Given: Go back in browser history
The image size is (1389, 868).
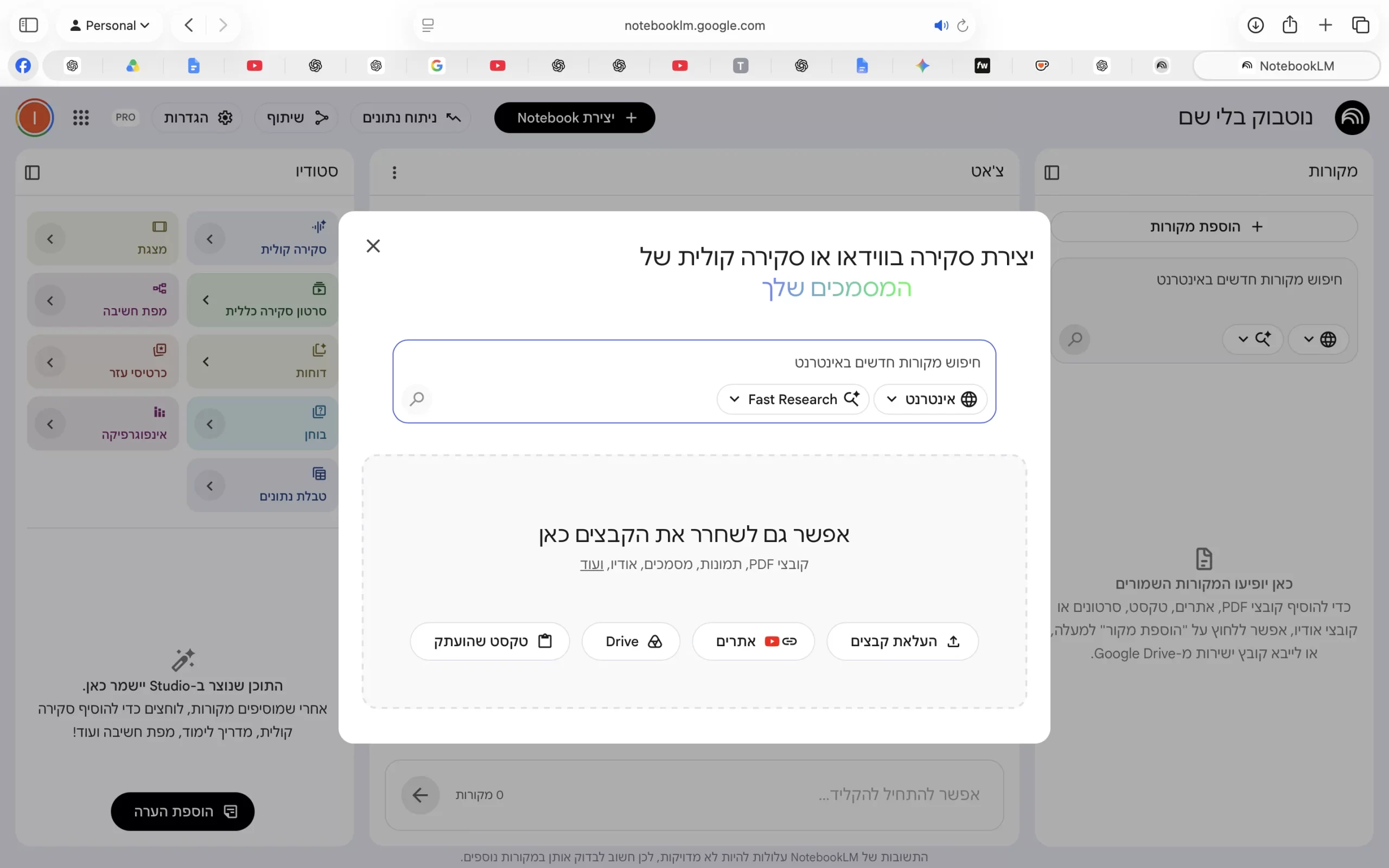Looking at the screenshot, I should [189, 25].
